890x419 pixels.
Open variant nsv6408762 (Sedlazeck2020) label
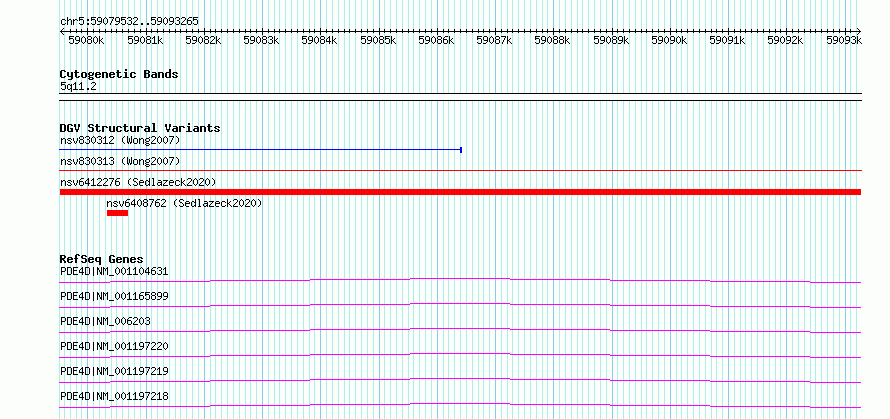coord(184,203)
